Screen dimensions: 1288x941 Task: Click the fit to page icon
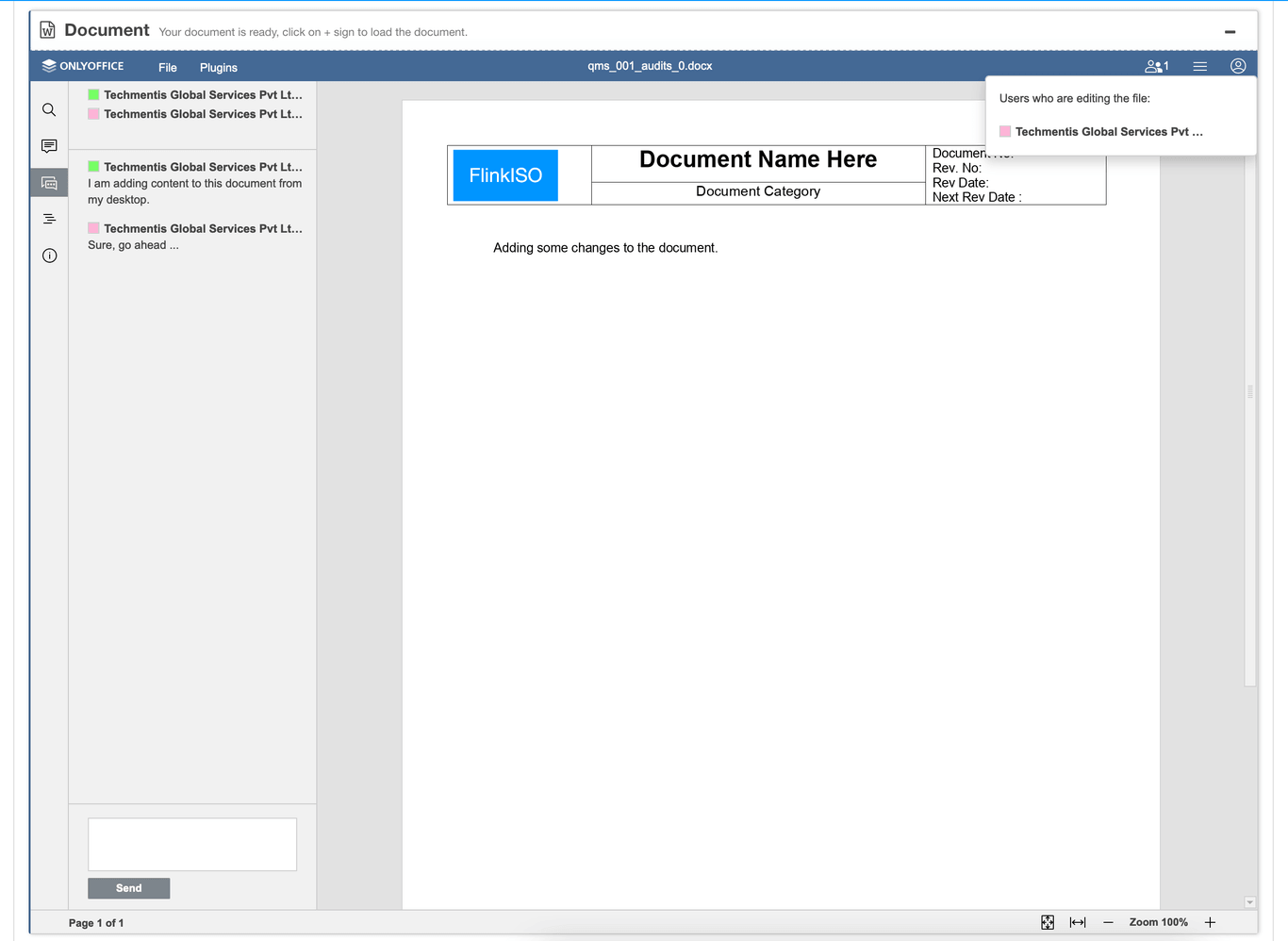point(1048,922)
